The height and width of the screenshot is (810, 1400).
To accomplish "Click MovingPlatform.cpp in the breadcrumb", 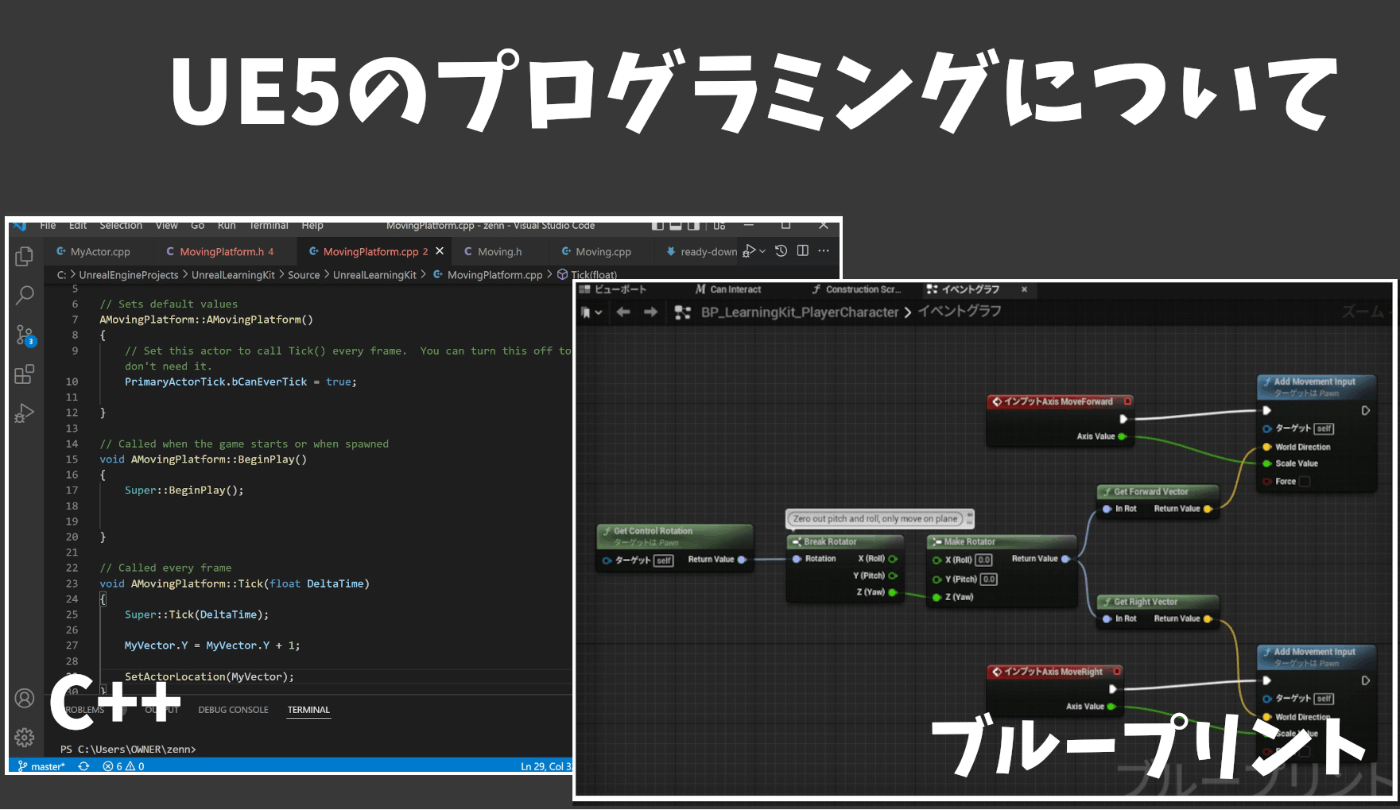I will point(494,275).
